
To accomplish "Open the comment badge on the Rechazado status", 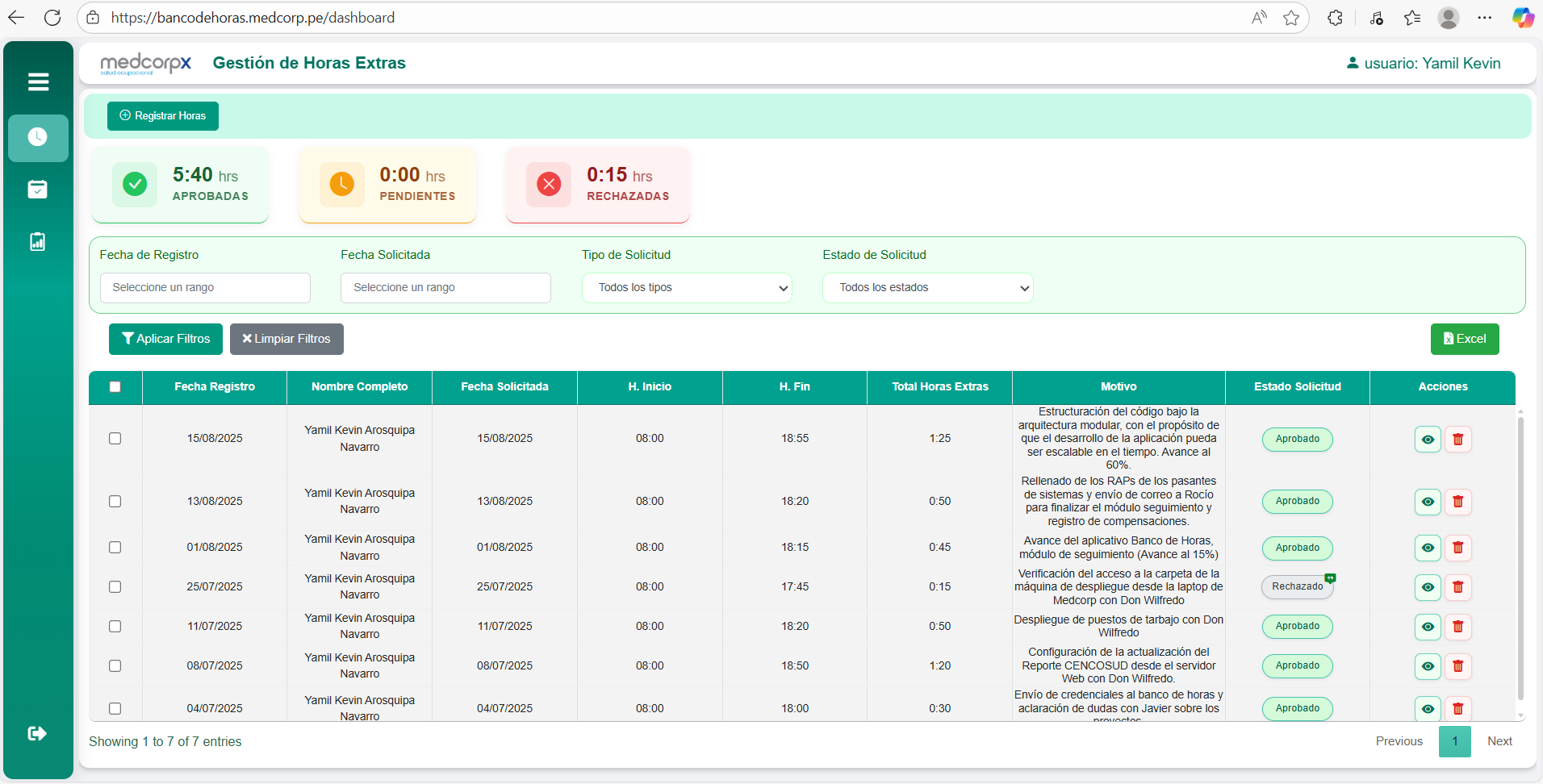I will pyautogui.click(x=1328, y=578).
